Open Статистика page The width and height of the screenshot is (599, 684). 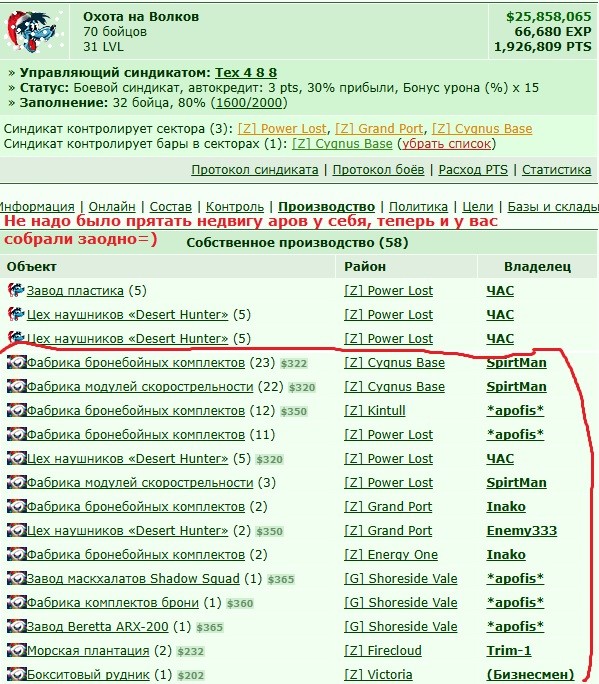556,170
